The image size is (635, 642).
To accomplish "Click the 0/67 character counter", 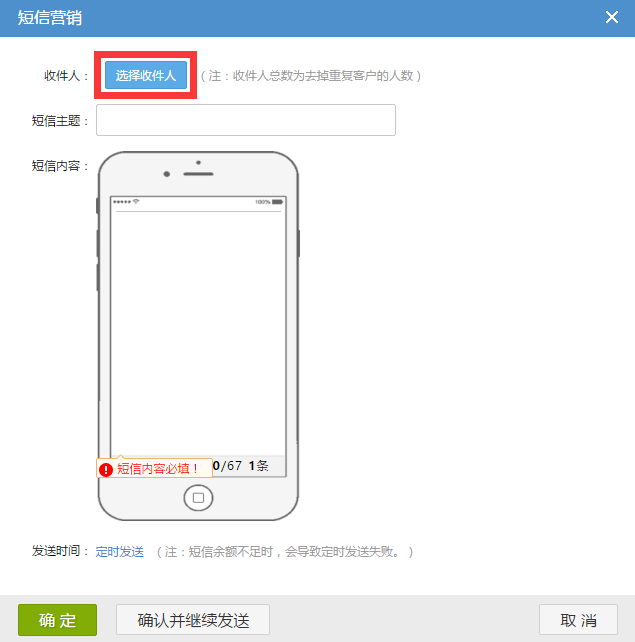I will [x=228, y=466].
